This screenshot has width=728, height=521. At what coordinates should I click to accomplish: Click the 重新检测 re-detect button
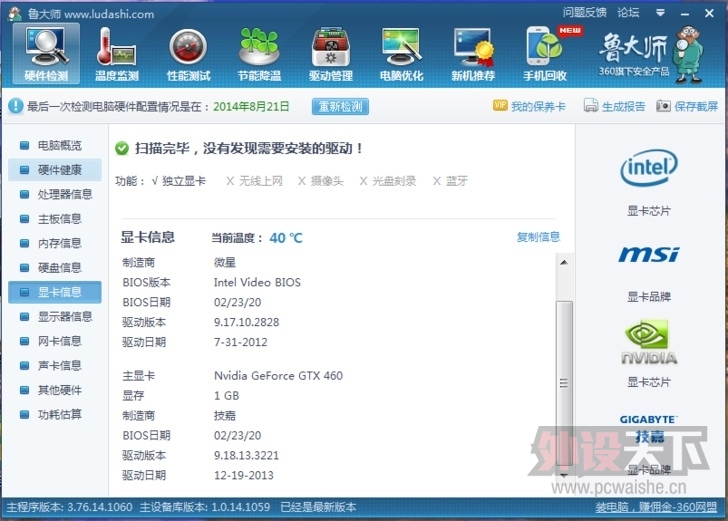(340, 106)
